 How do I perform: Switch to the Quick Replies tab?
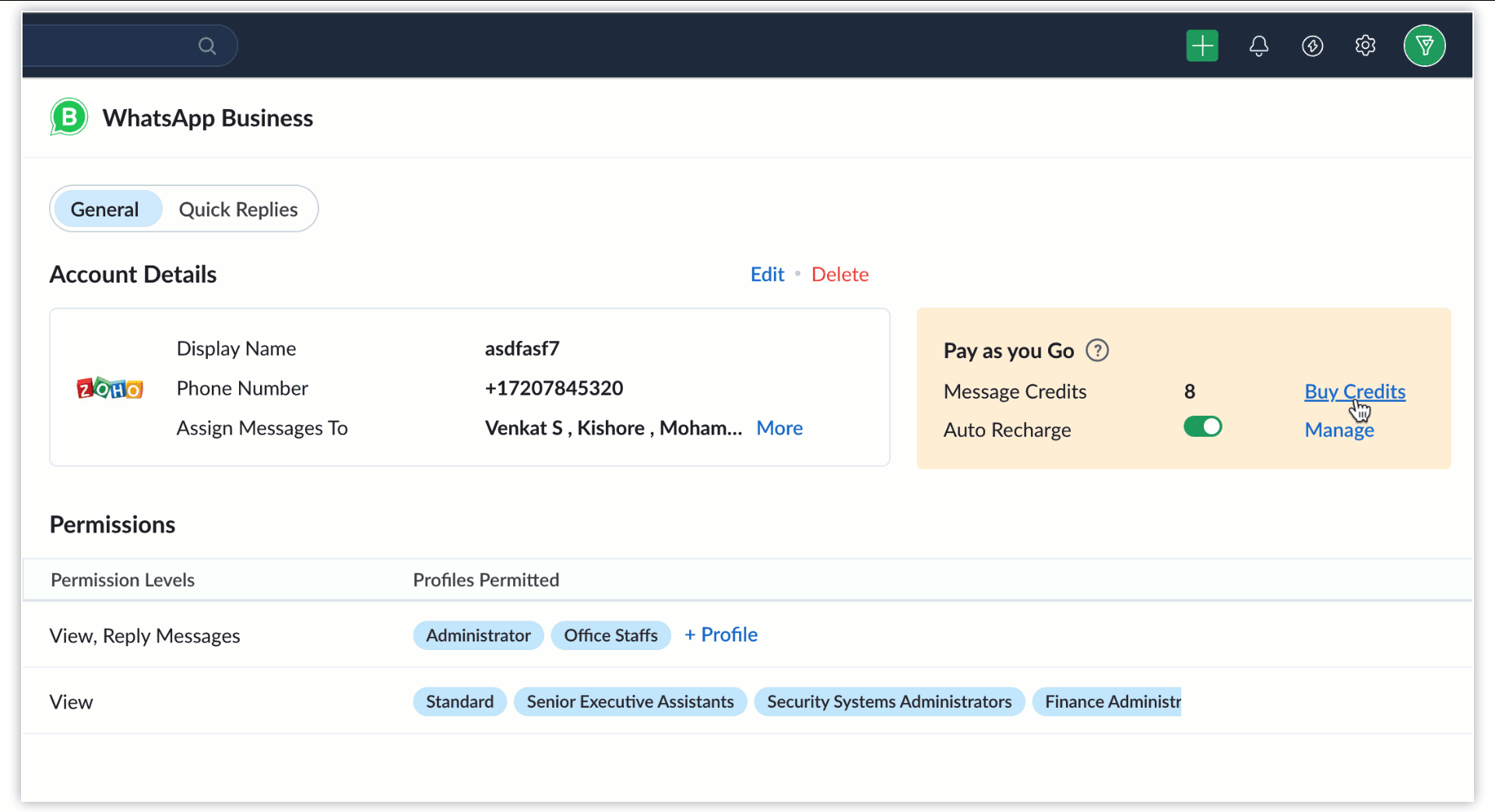238,209
